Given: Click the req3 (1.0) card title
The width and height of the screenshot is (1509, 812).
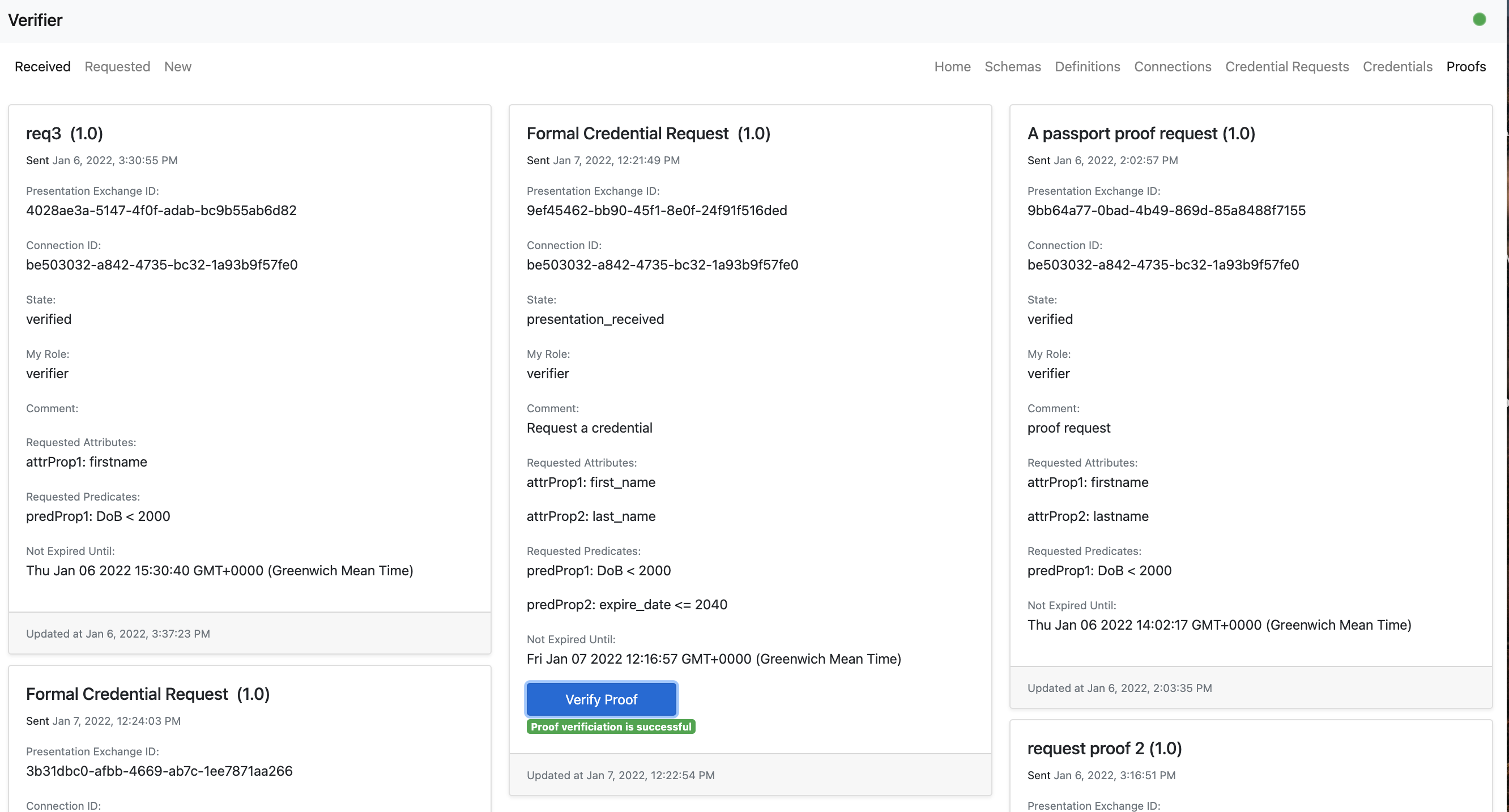Looking at the screenshot, I should pyautogui.click(x=65, y=134).
